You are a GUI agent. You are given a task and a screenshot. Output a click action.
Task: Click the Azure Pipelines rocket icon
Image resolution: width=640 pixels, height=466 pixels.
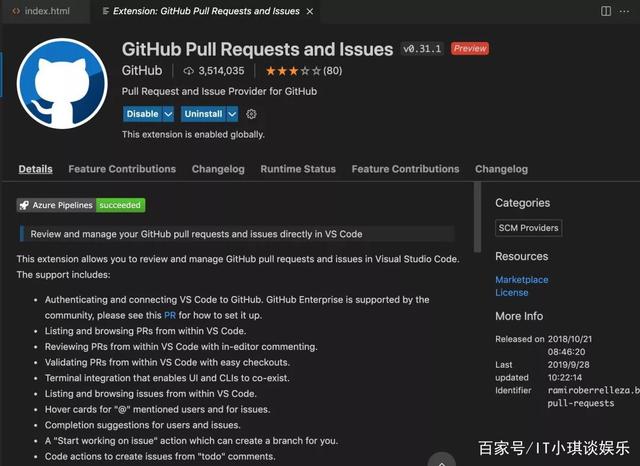pyautogui.click(x=24, y=205)
